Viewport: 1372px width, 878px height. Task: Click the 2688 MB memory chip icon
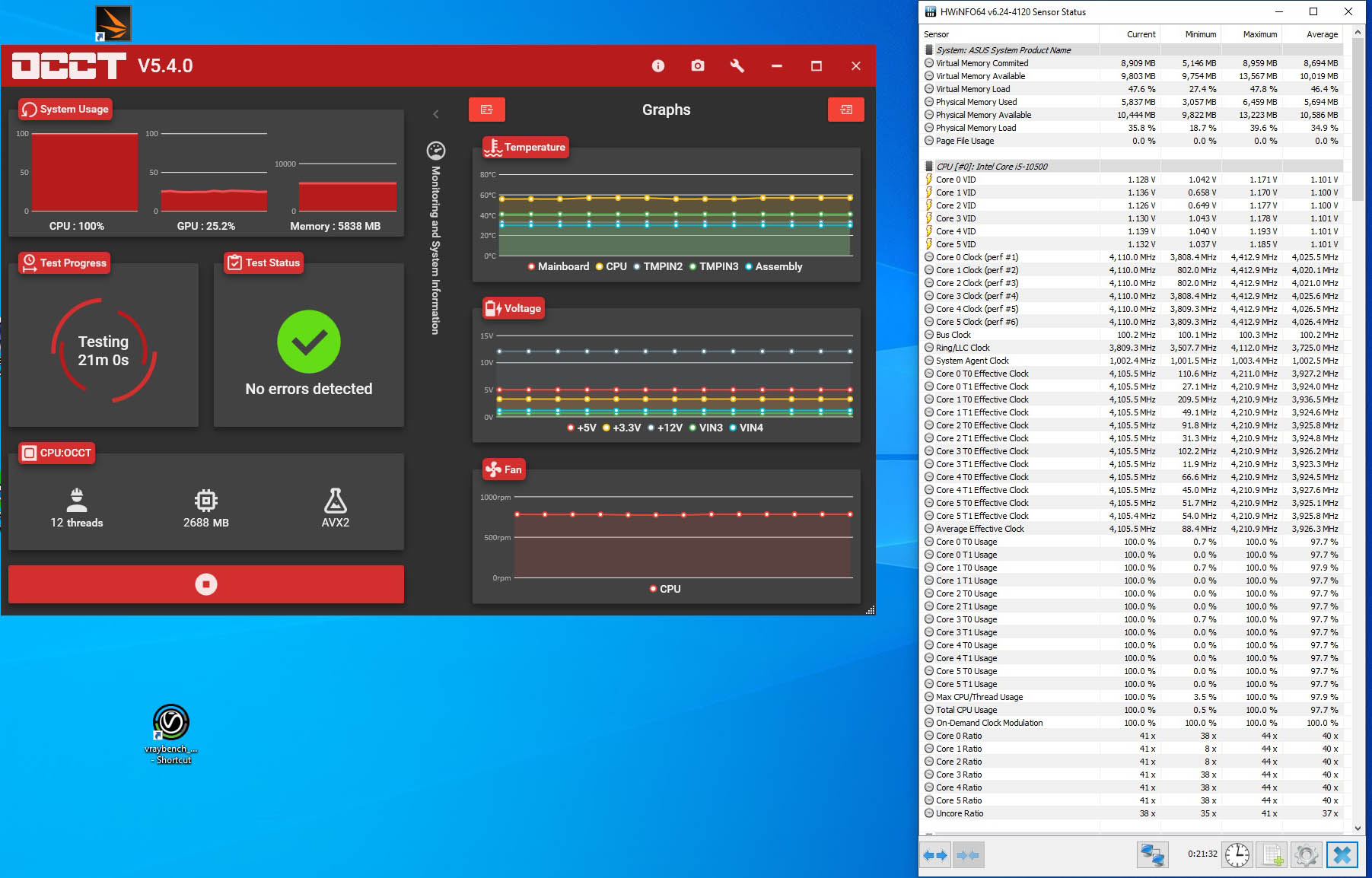pyautogui.click(x=206, y=500)
